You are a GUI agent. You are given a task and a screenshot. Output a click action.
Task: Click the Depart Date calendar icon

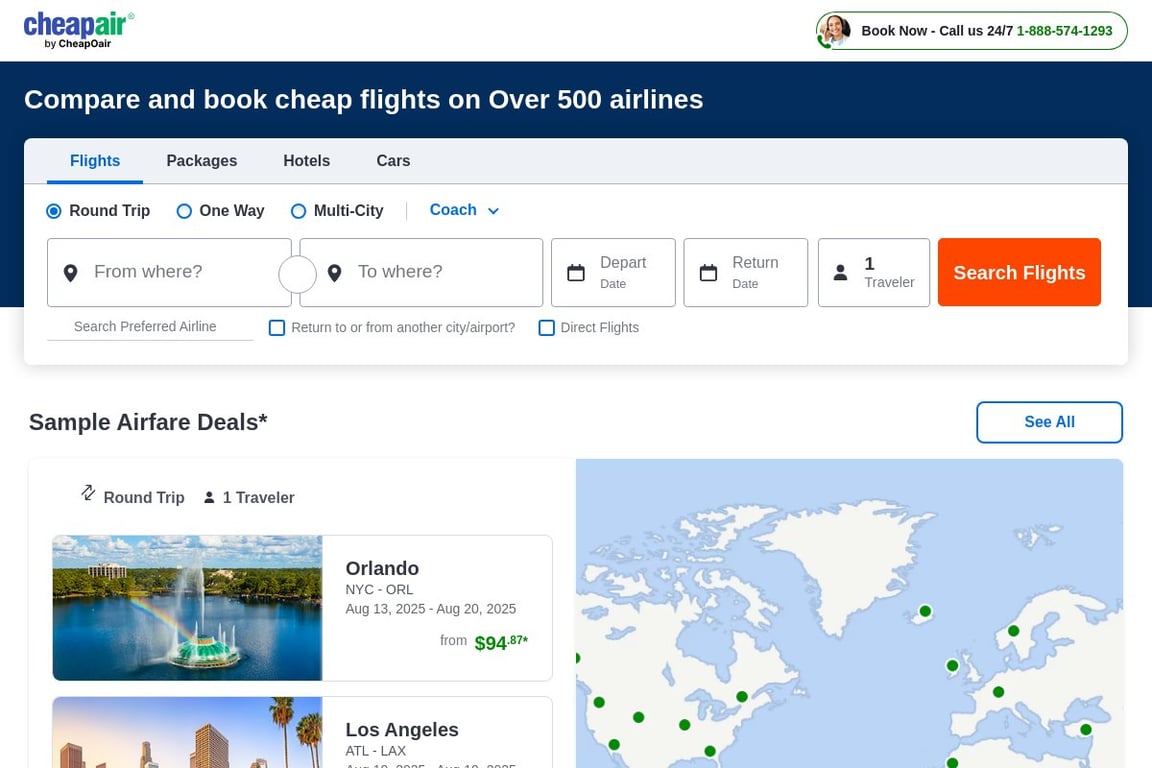(576, 273)
